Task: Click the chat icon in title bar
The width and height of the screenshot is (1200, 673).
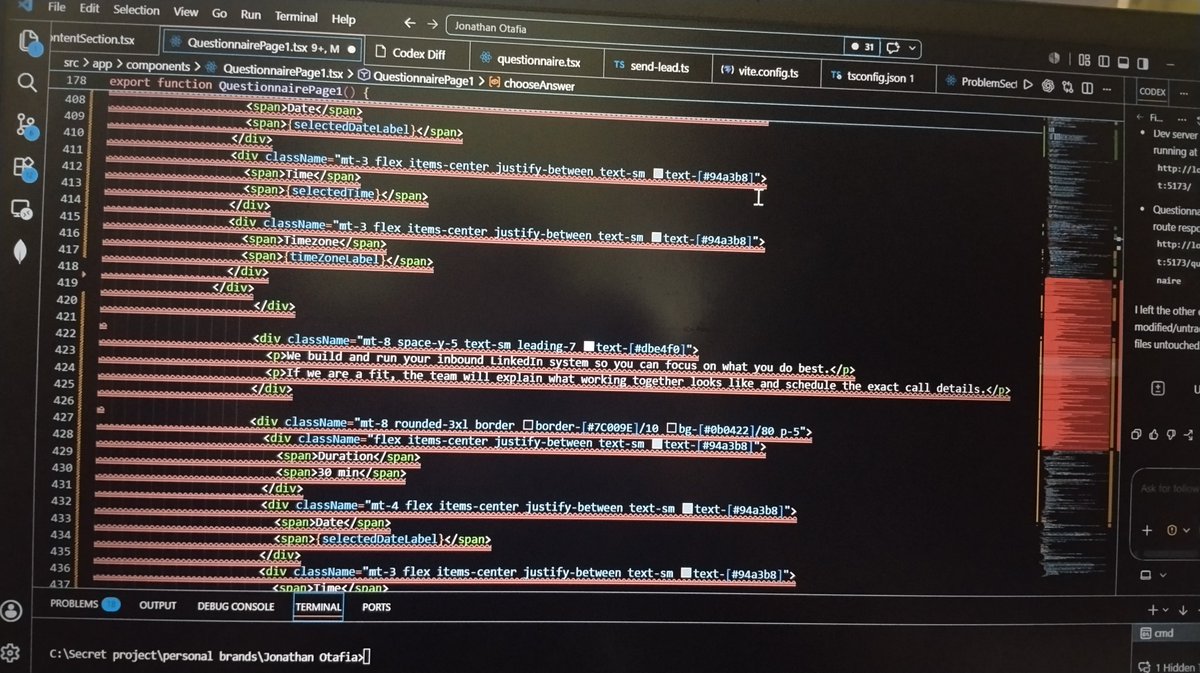Action: click(x=893, y=47)
